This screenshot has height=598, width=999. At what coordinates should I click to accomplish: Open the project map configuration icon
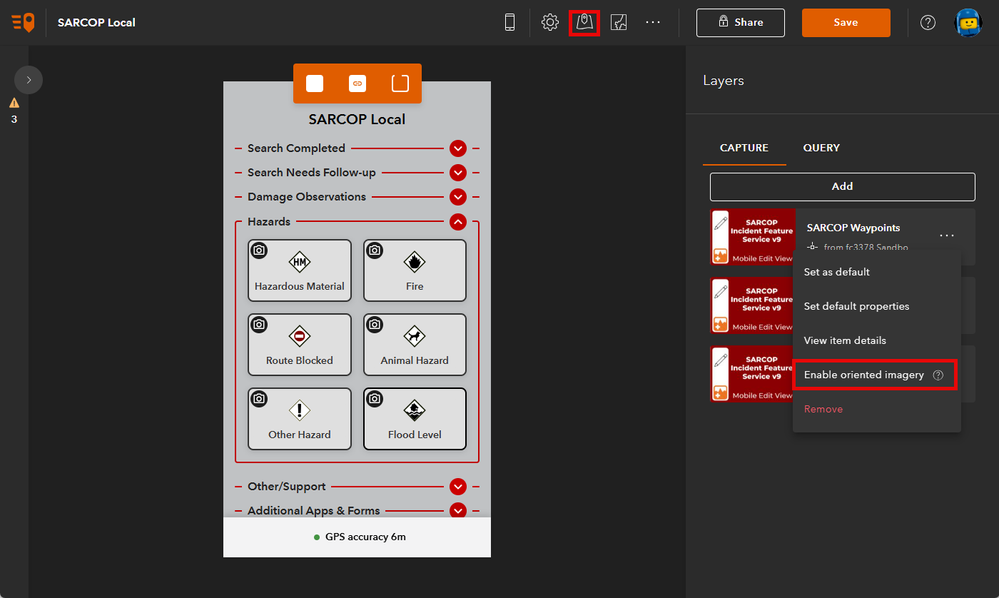[619, 22]
